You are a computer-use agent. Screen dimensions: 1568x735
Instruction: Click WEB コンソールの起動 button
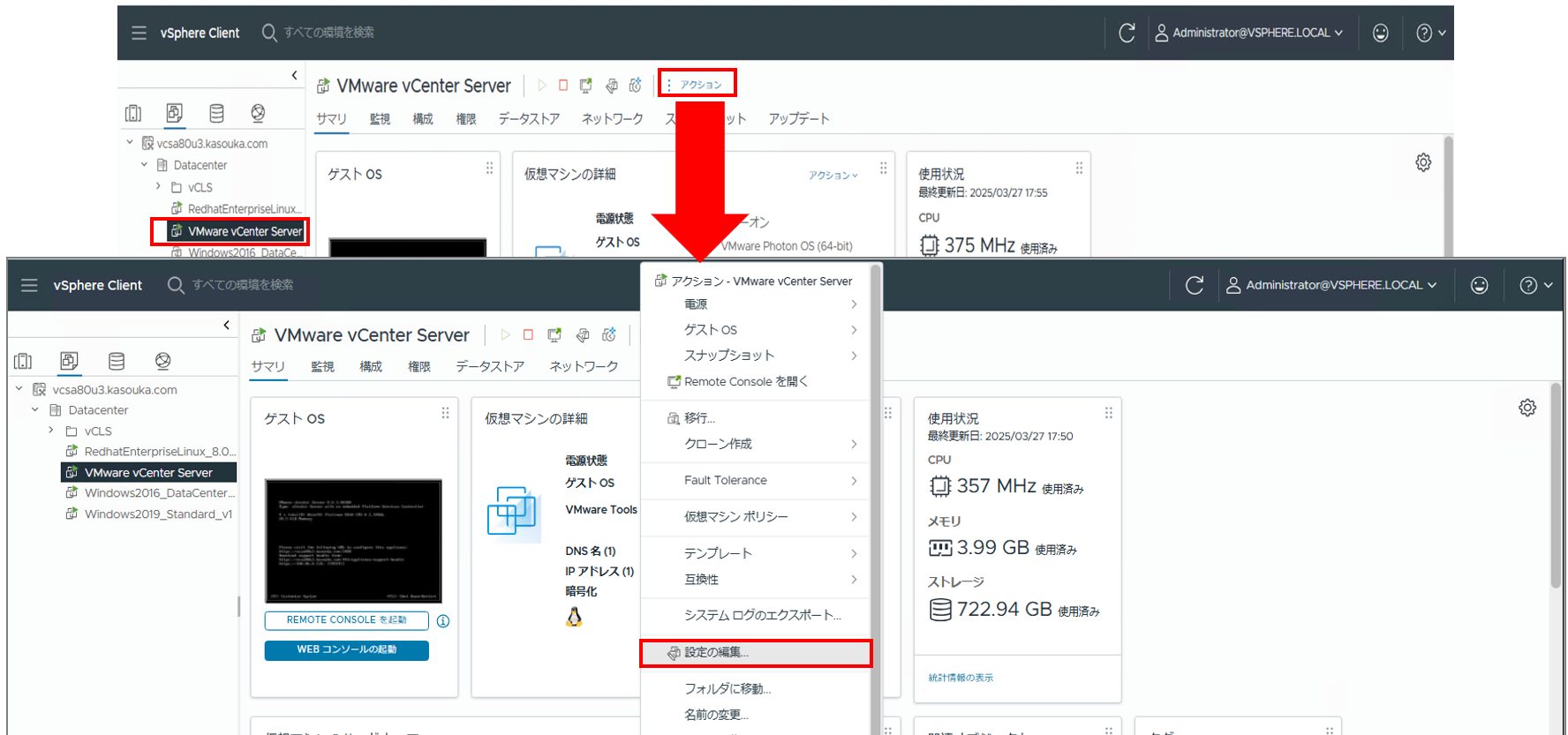[x=347, y=650]
